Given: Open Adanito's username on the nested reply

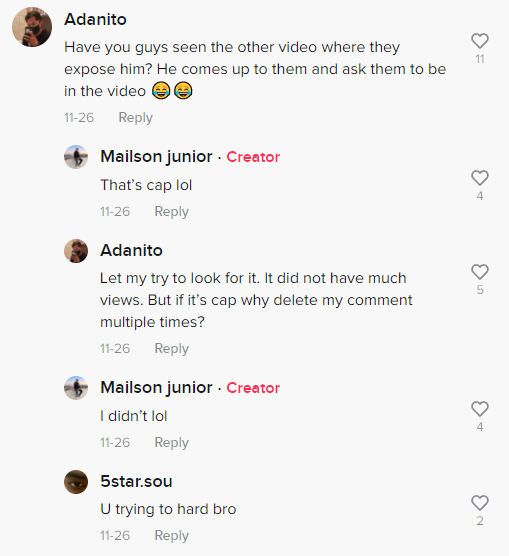Looking at the screenshot, I should 132,250.
